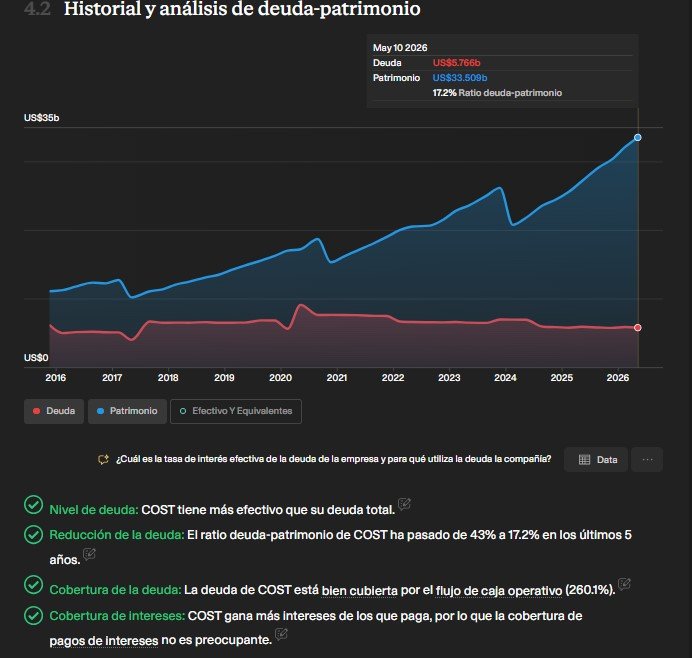Screen dimensions: 692x658
Task: Open the flujo de caja operativo link
Action: pos(499,590)
